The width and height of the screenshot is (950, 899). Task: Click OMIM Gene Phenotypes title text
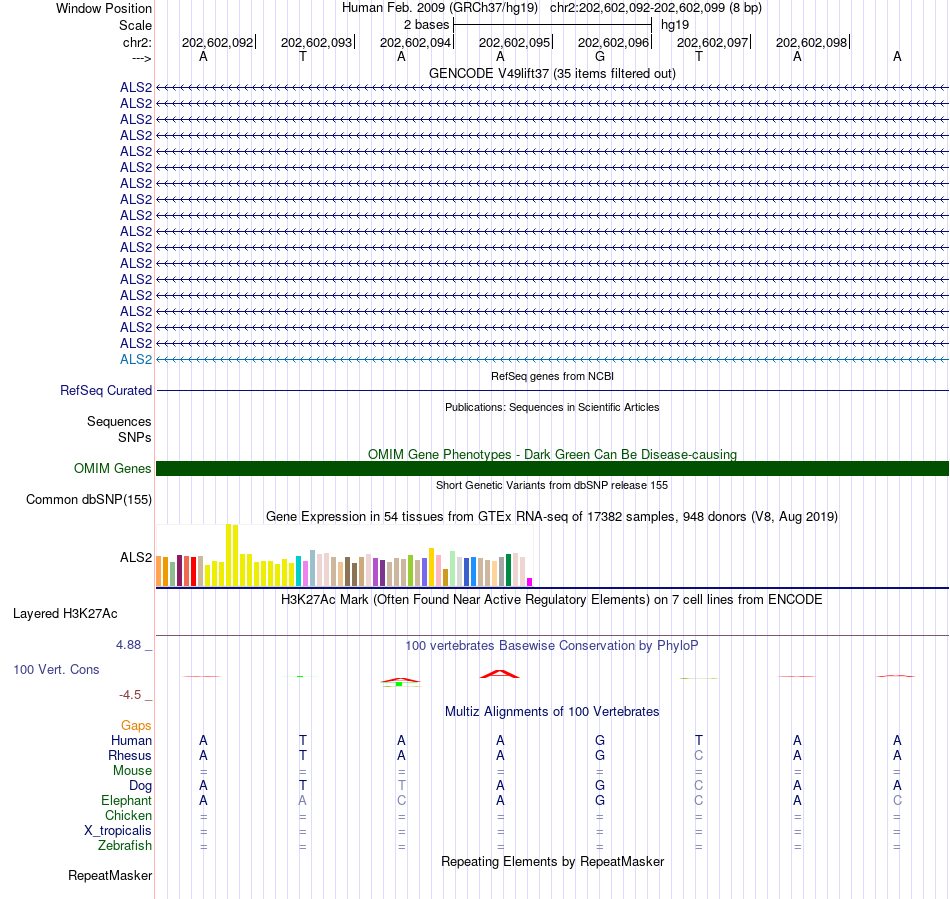pyautogui.click(x=552, y=454)
